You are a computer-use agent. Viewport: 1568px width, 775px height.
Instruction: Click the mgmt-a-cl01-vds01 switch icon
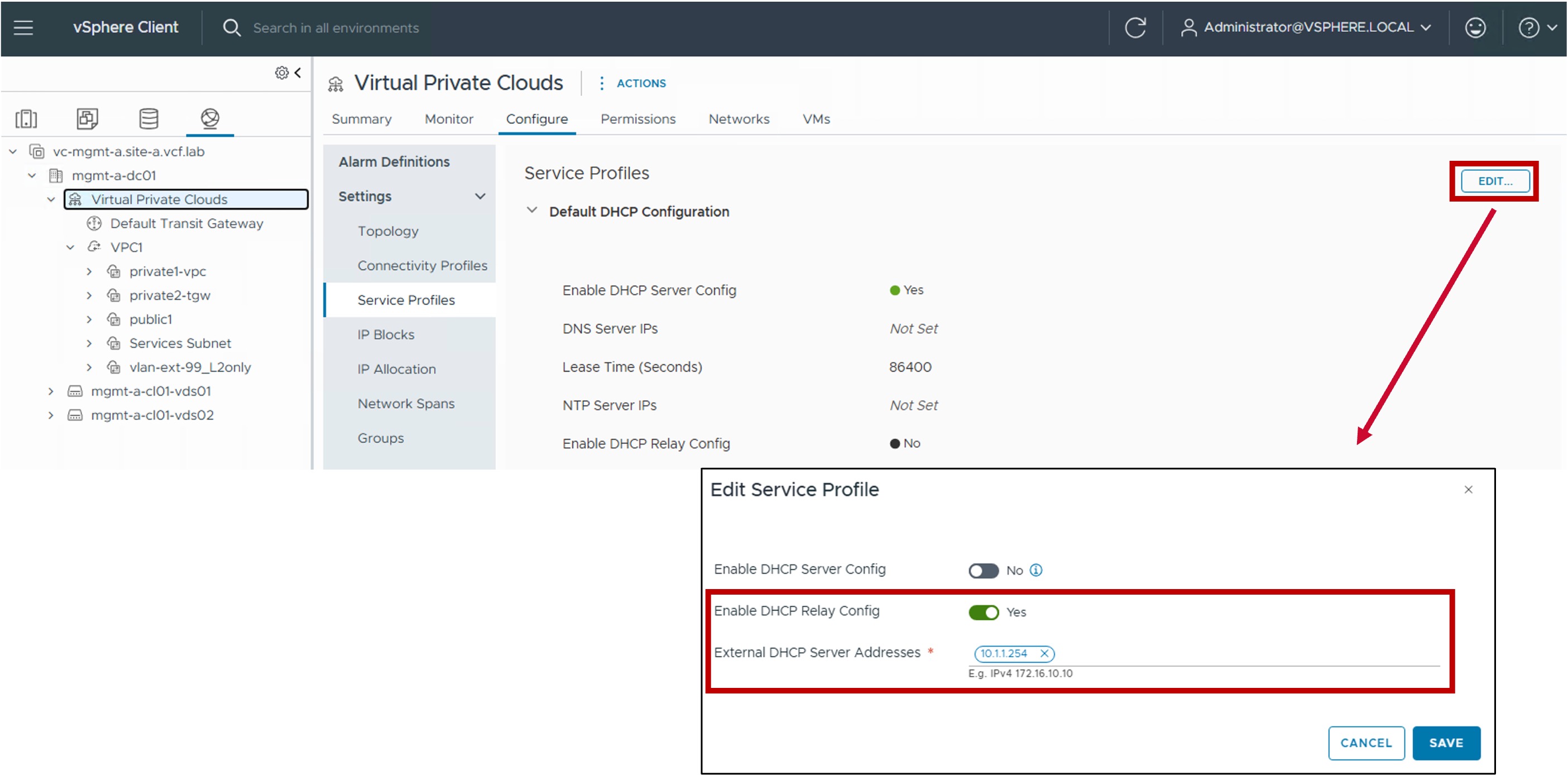click(x=75, y=391)
